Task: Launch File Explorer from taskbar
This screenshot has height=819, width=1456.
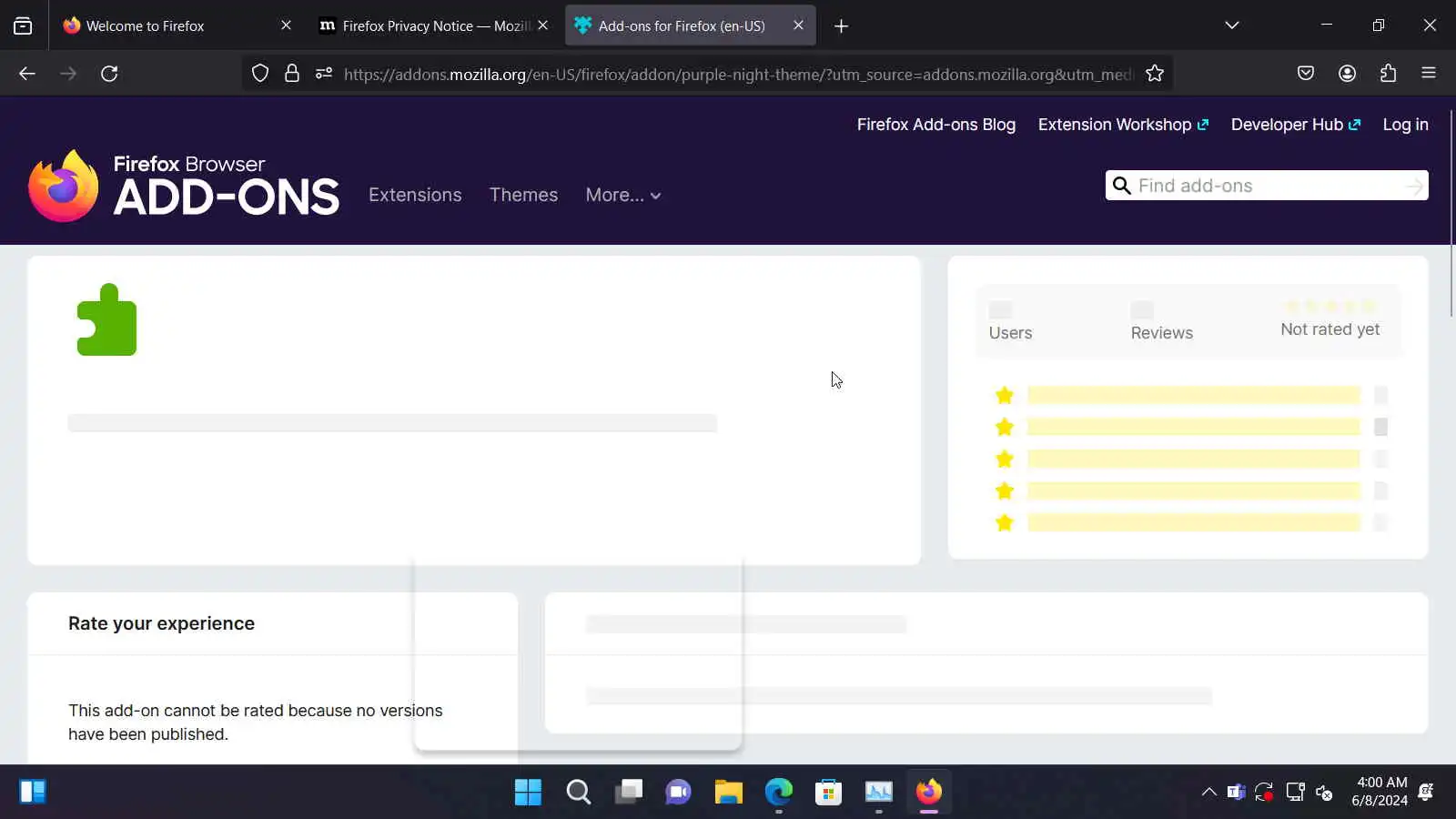Action: click(728, 792)
